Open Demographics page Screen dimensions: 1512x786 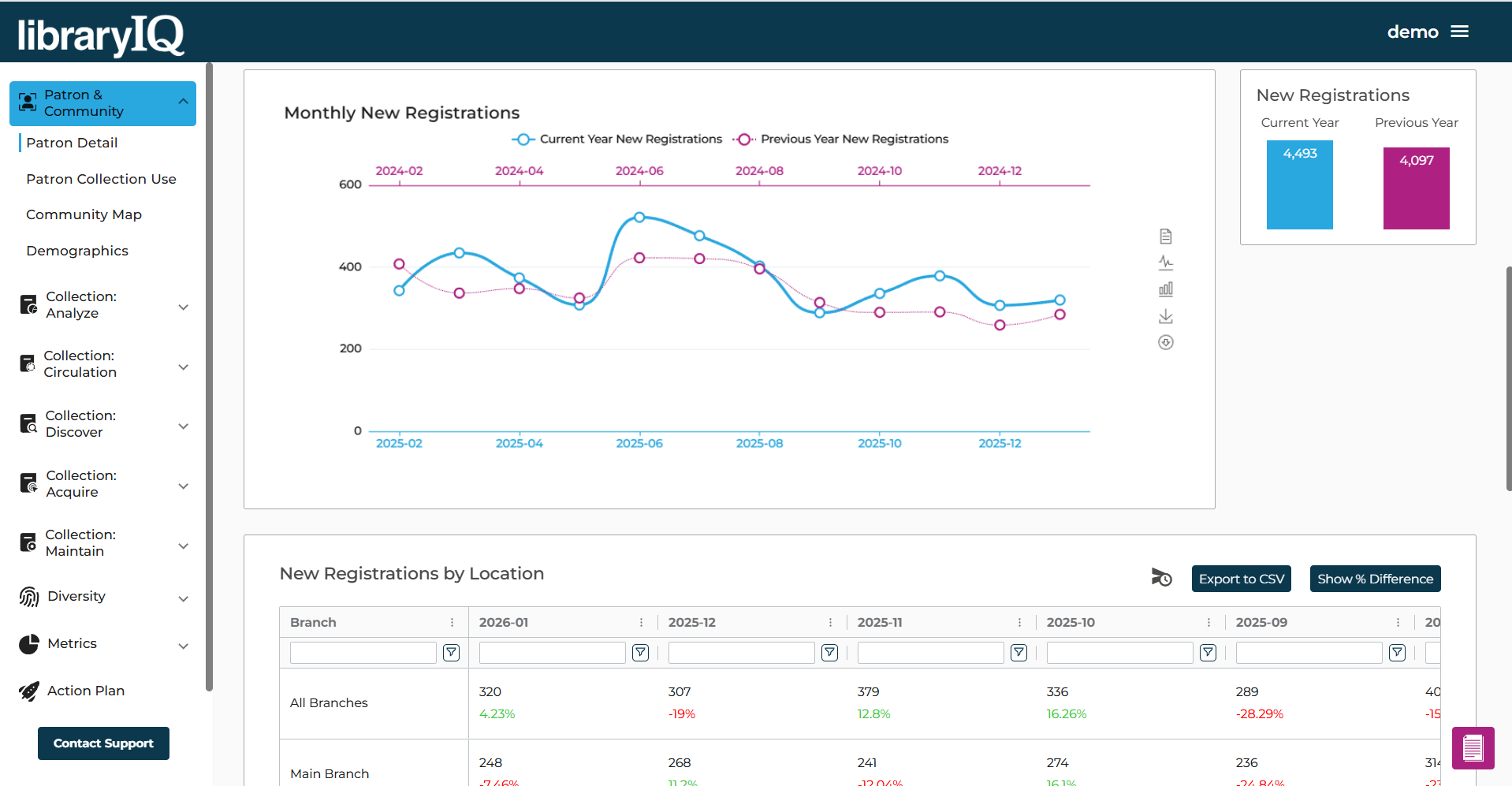77,251
